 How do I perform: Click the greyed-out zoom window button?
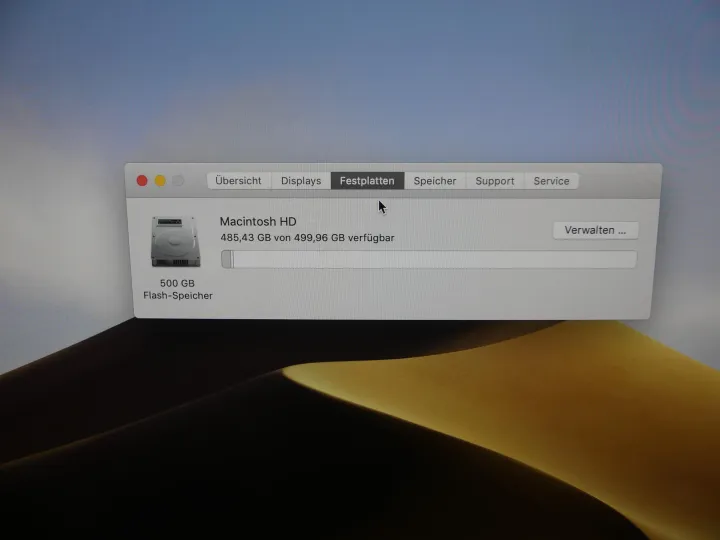pyautogui.click(x=178, y=181)
